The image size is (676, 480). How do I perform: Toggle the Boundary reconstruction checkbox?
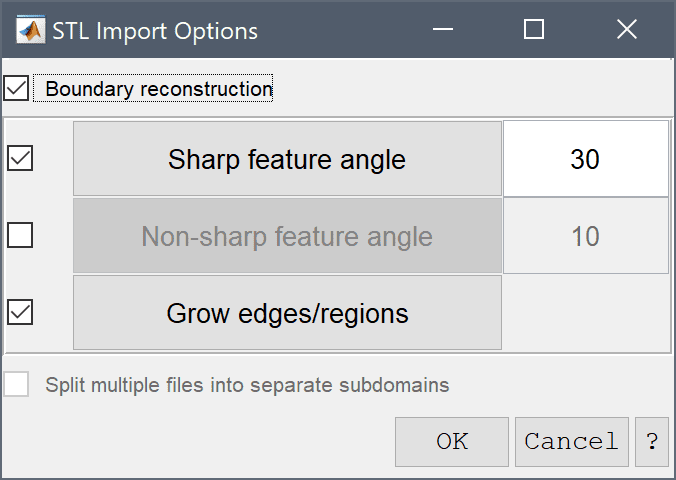click(x=16, y=88)
